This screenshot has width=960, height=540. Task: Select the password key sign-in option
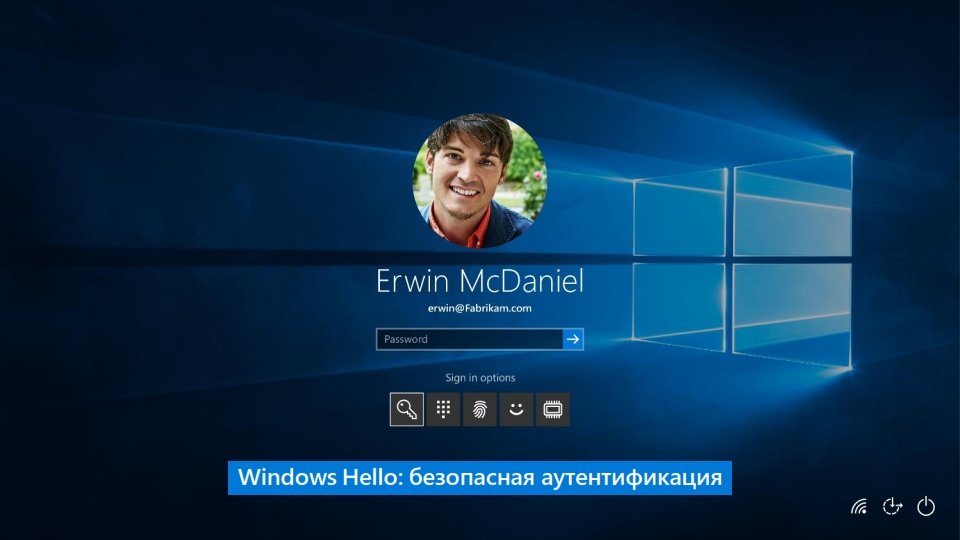point(407,409)
